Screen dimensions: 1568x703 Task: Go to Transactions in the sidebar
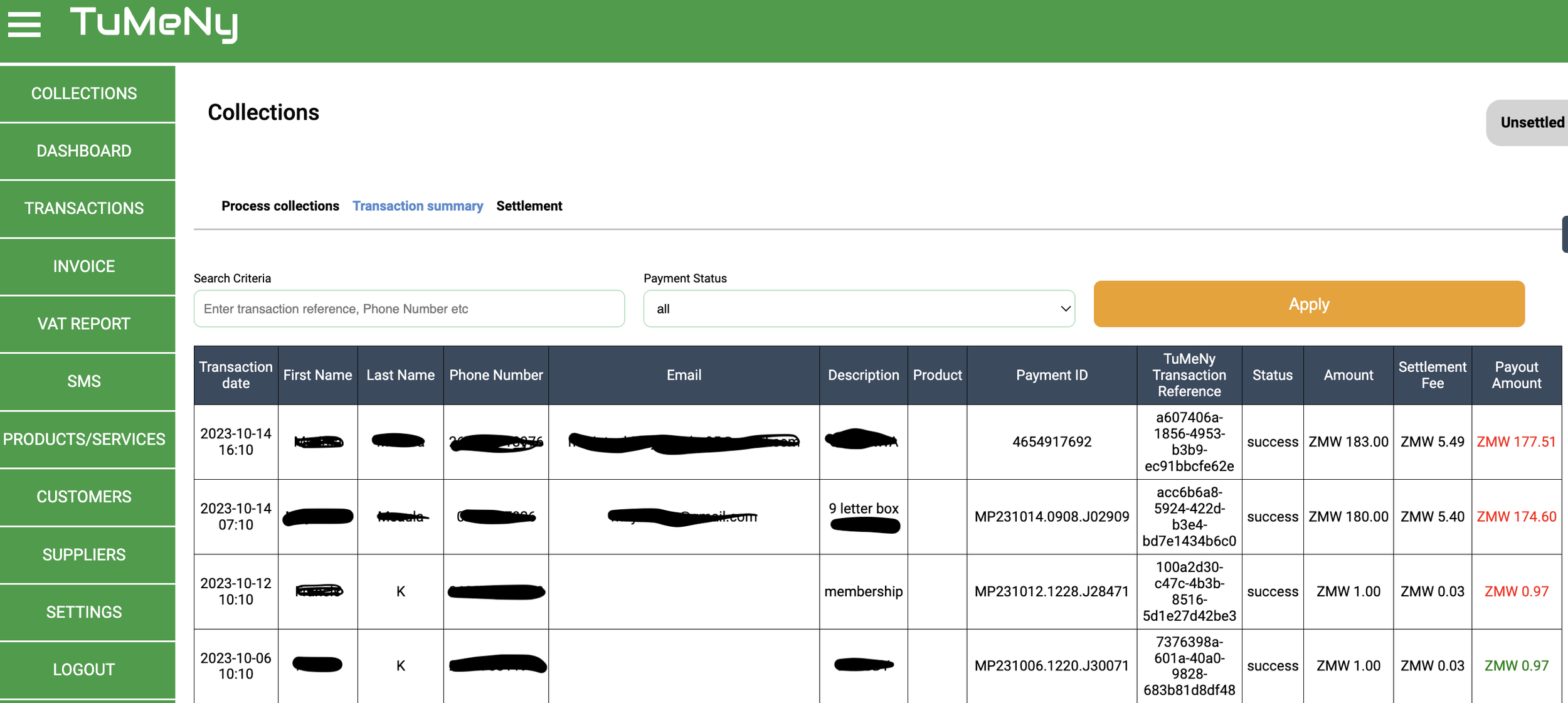[84, 209]
